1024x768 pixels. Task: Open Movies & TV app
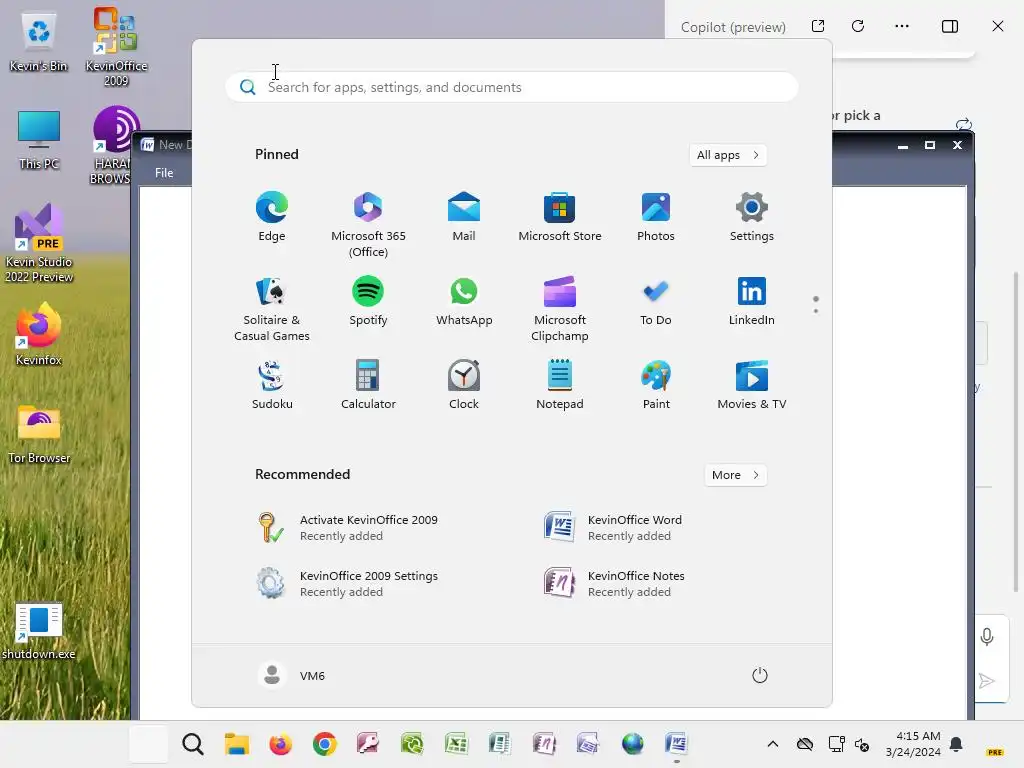[752, 385]
